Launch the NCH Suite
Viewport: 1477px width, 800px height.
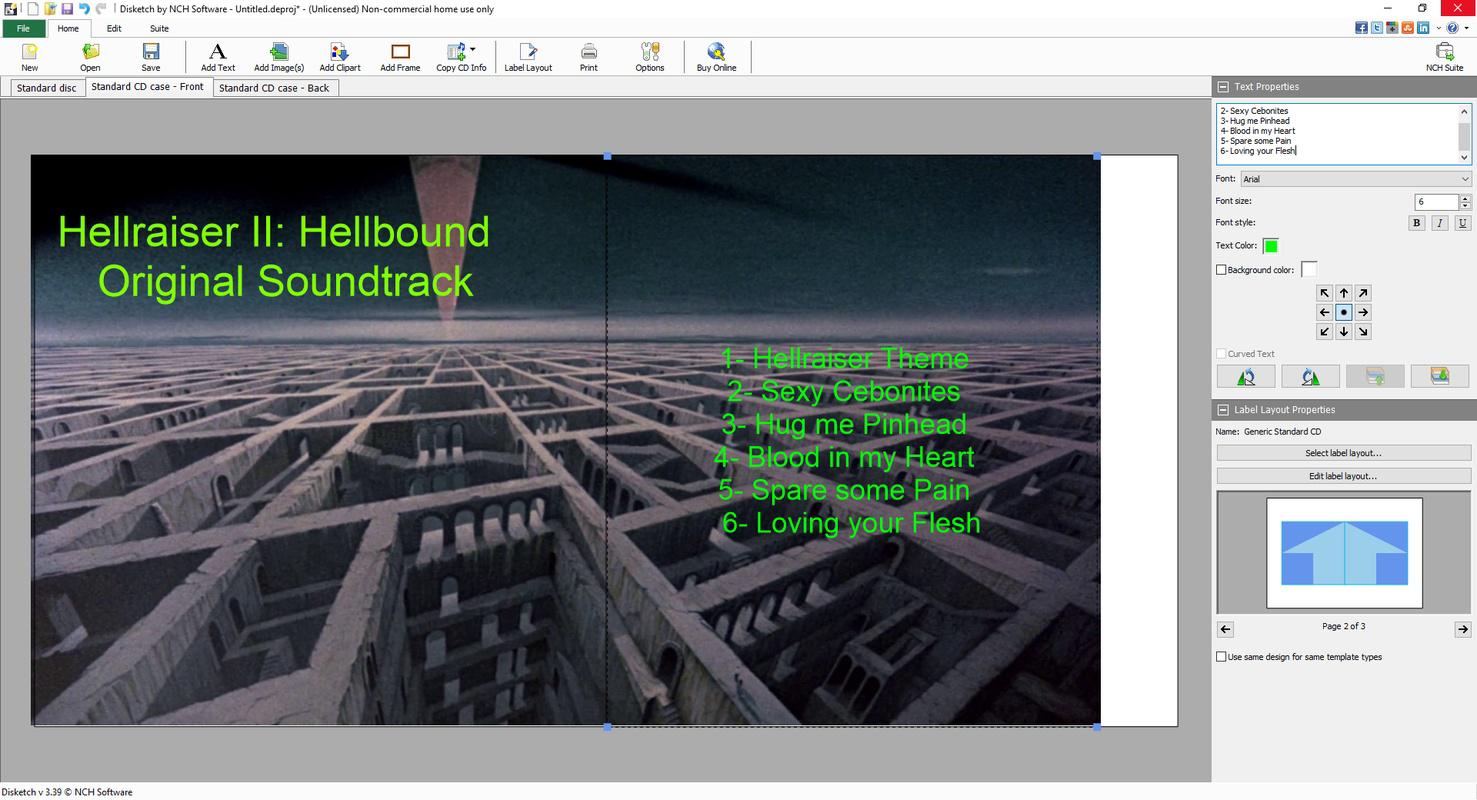pyautogui.click(x=1444, y=57)
